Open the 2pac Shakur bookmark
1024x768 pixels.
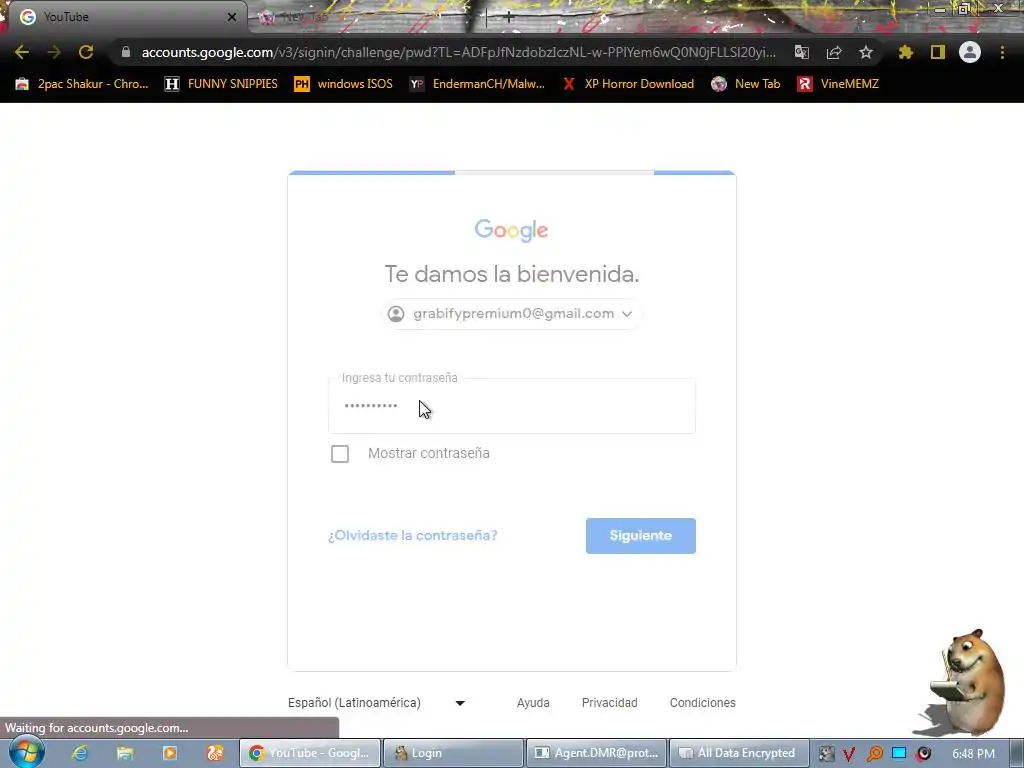point(82,84)
